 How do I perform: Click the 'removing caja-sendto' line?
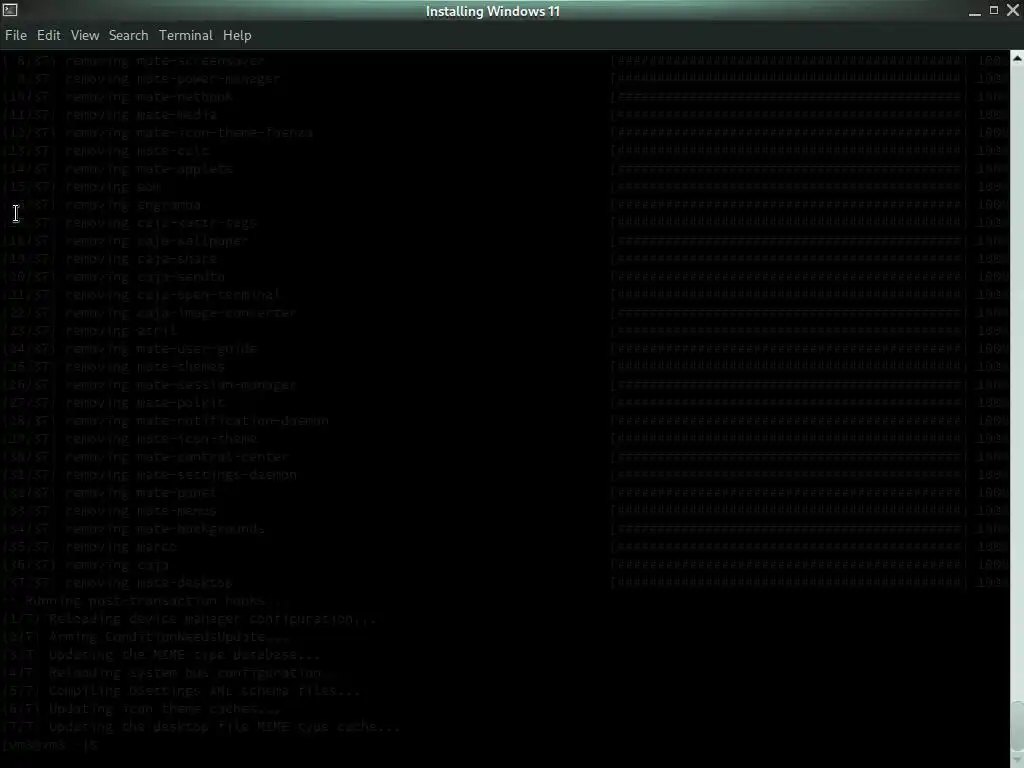point(114,277)
